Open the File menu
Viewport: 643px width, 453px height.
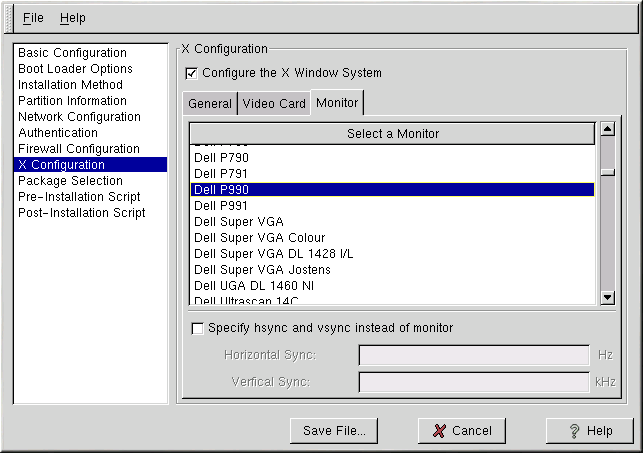point(33,18)
